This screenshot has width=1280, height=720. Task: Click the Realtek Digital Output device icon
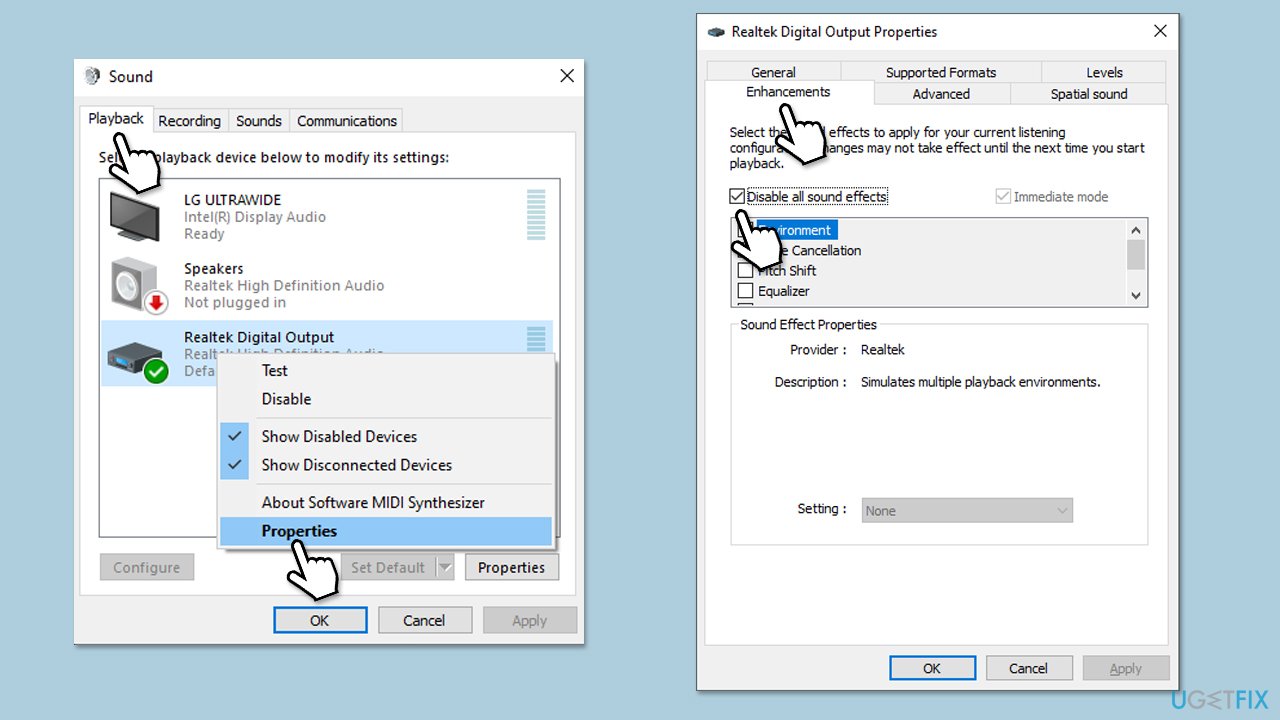pyautogui.click(x=136, y=360)
